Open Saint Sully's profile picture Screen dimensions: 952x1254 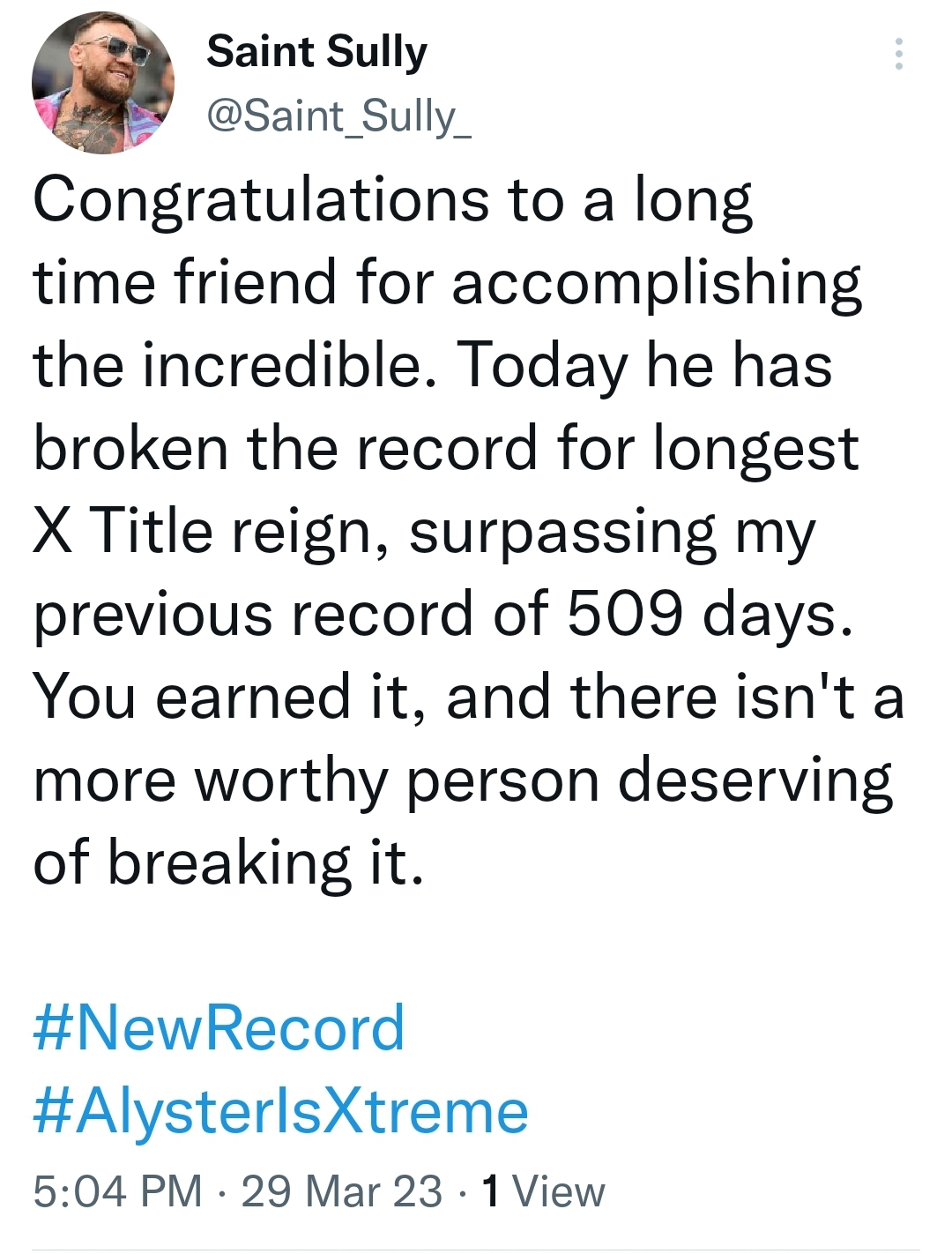coord(103,84)
